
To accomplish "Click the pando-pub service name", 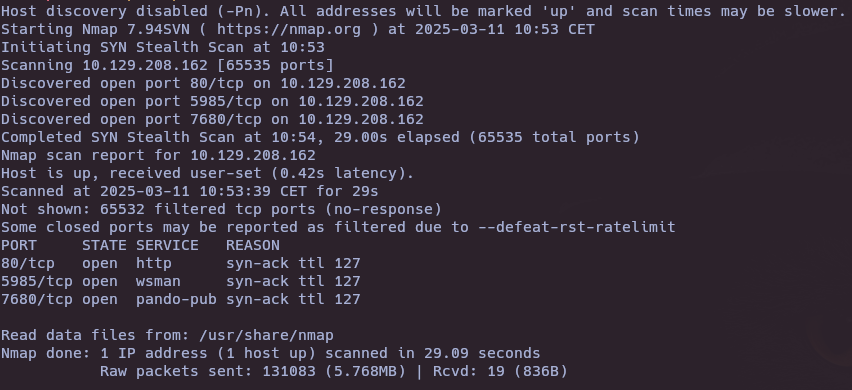I will (x=176, y=299).
